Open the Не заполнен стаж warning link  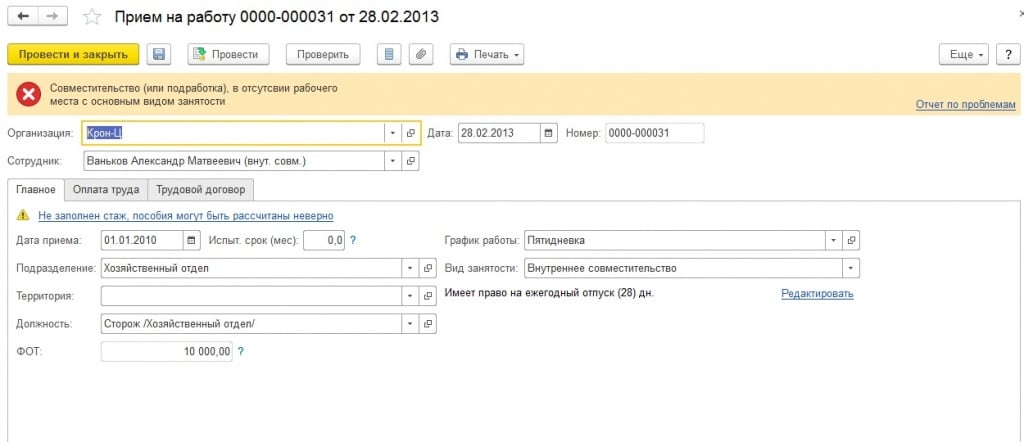(x=185, y=215)
